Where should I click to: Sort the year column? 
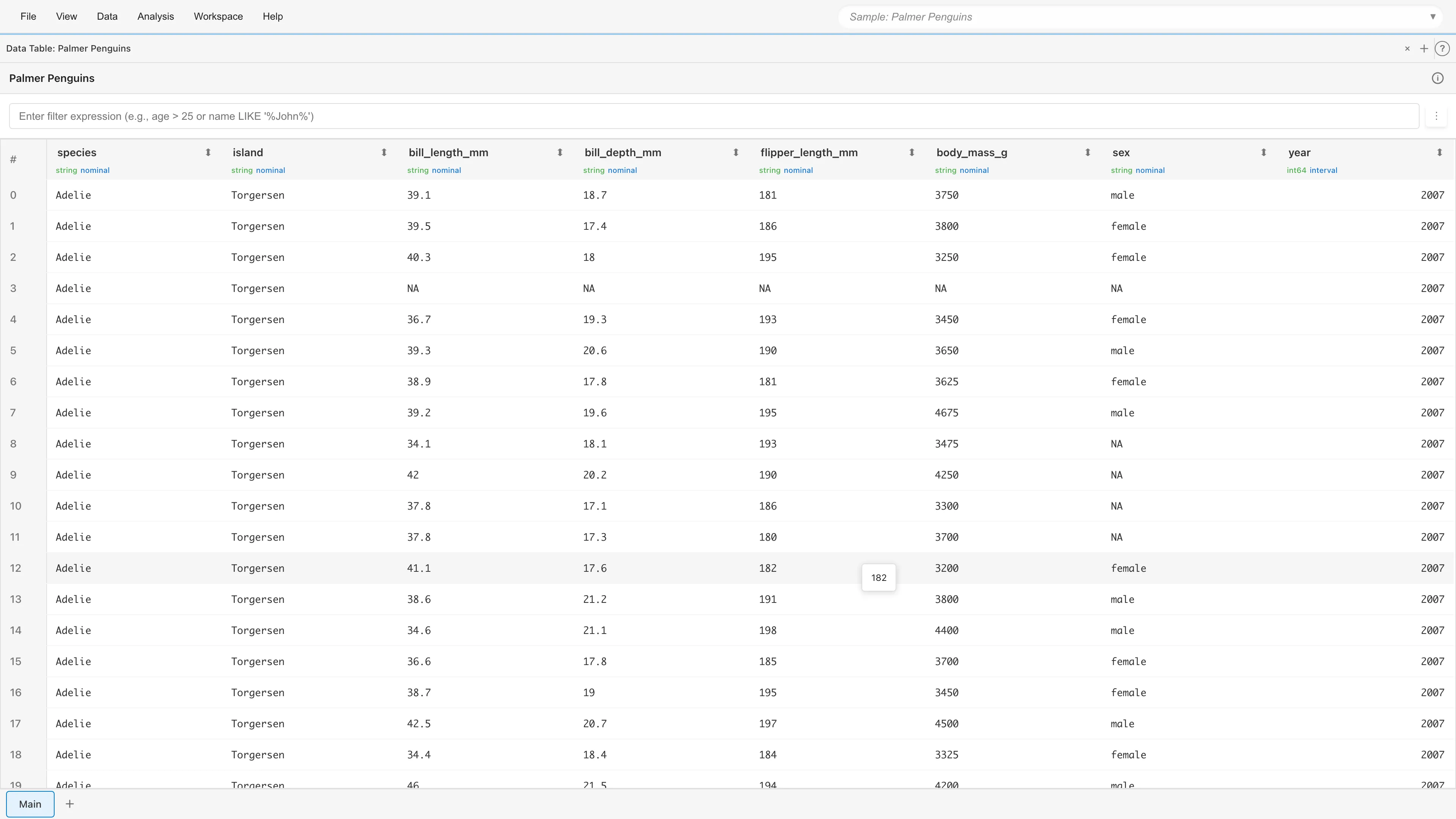click(x=1439, y=152)
